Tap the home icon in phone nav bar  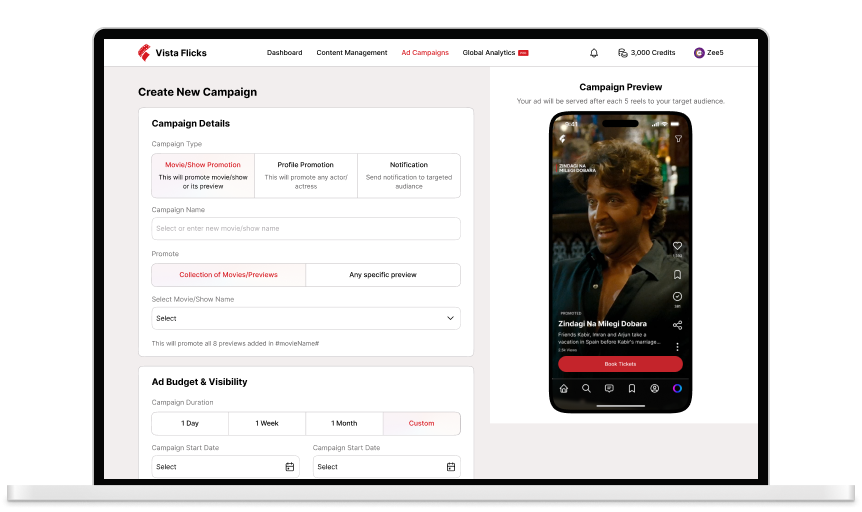coord(563,388)
